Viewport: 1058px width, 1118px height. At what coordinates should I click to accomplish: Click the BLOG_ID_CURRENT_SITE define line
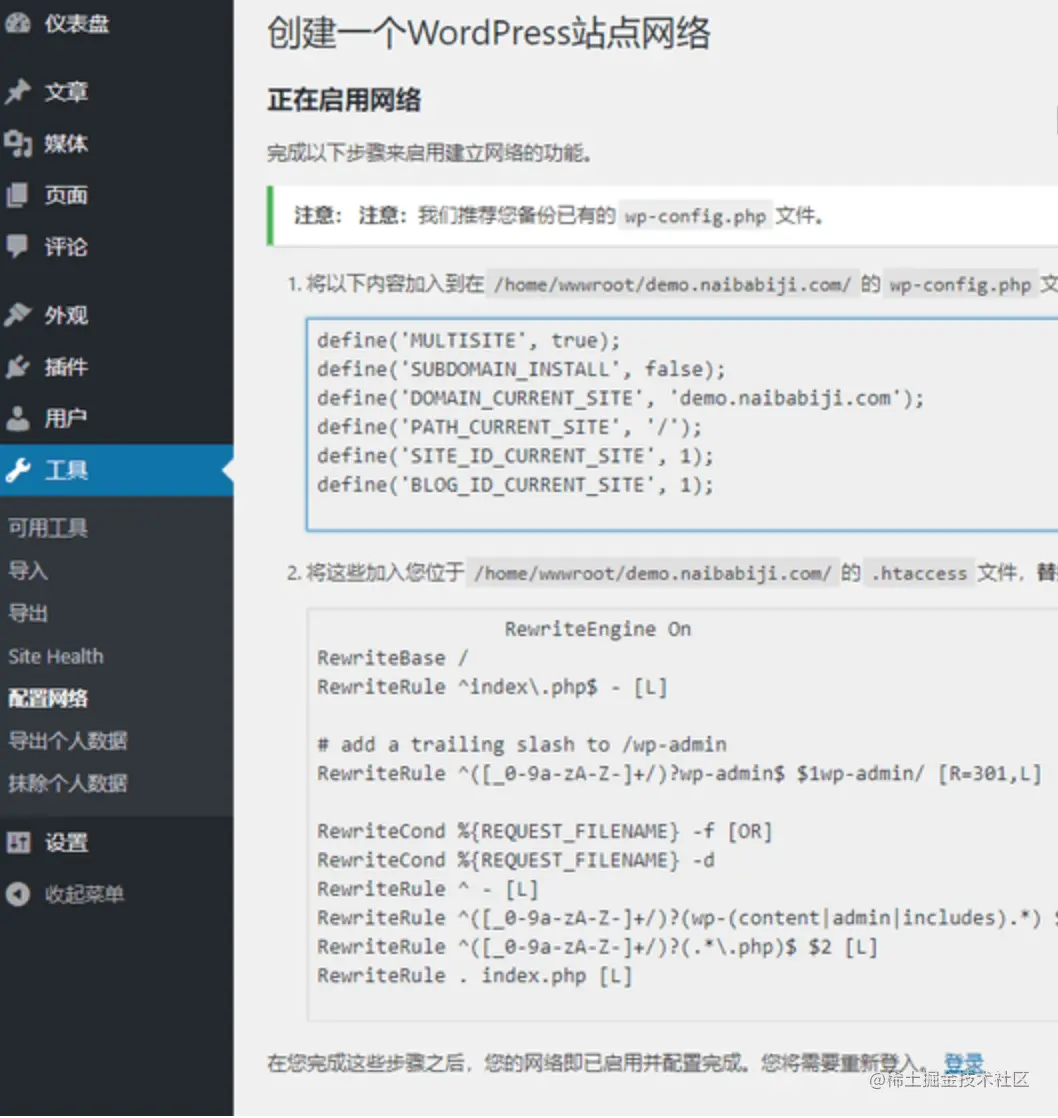(515, 485)
